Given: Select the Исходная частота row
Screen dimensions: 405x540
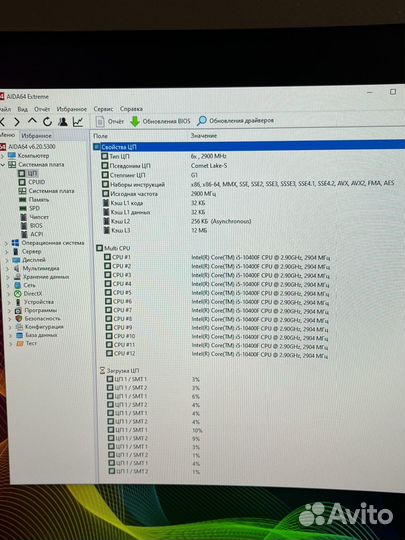Looking at the screenshot, I should [x=134, y=194].
